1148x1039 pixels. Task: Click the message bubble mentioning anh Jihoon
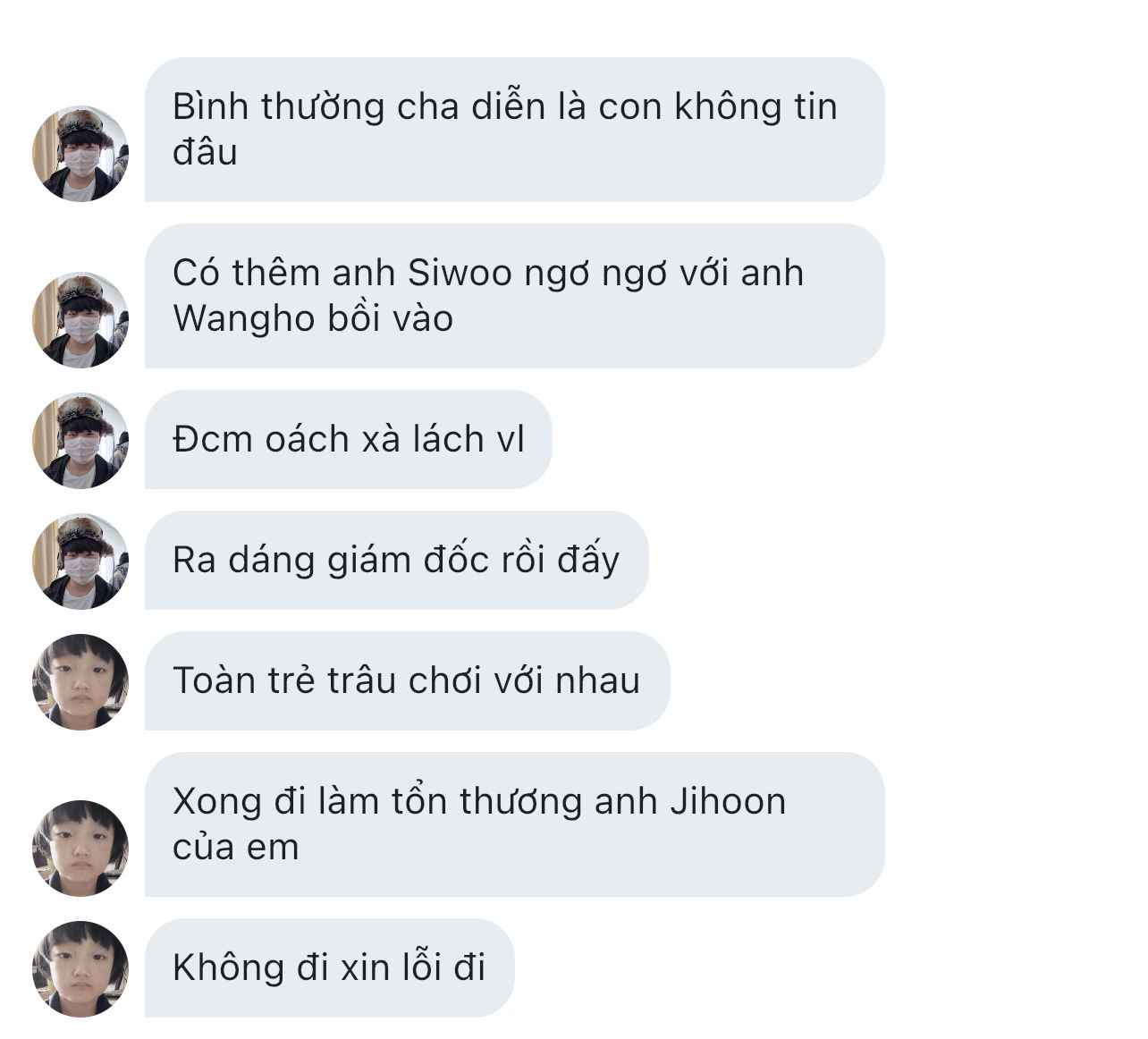(x=515, y=824)
